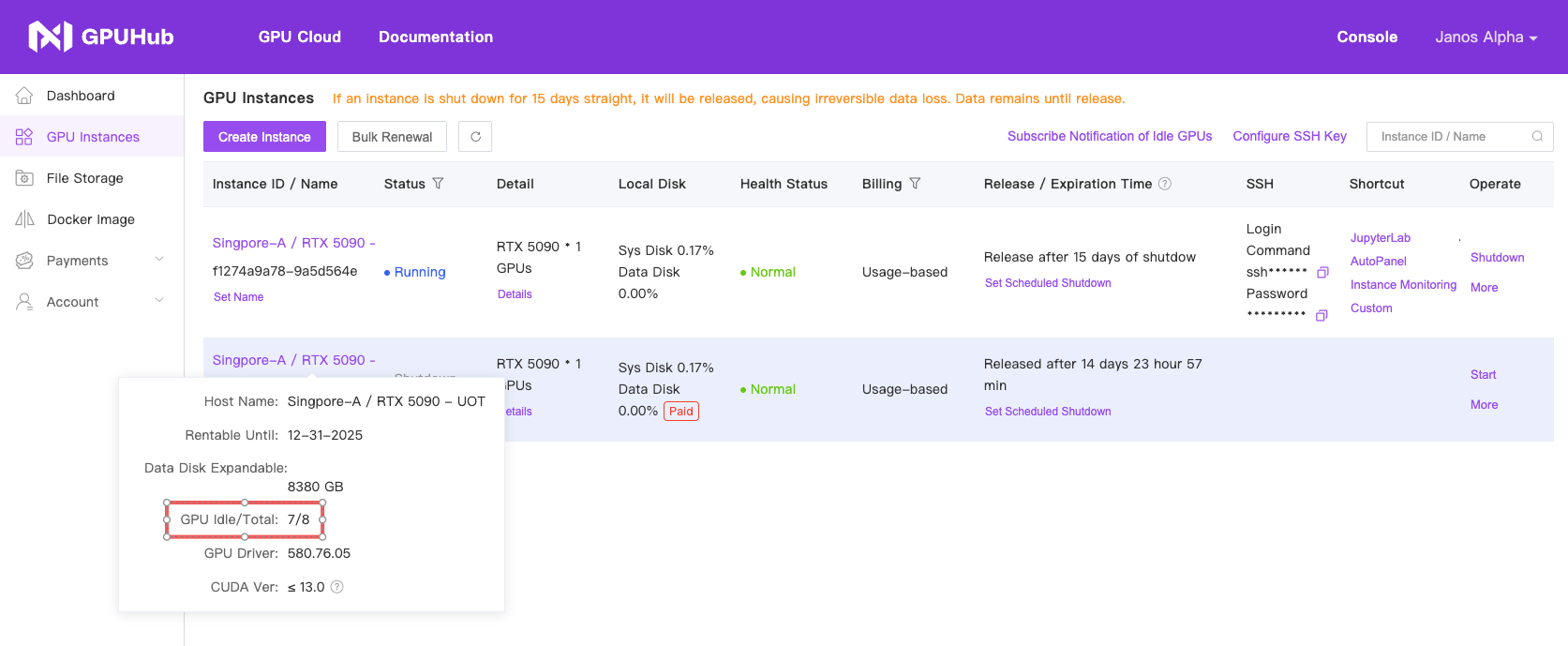Screen dimensions: 1568x646
Task: Open the Janos Alpha user dropdown
Action: pyautogui.click(x=1486, y=38)
